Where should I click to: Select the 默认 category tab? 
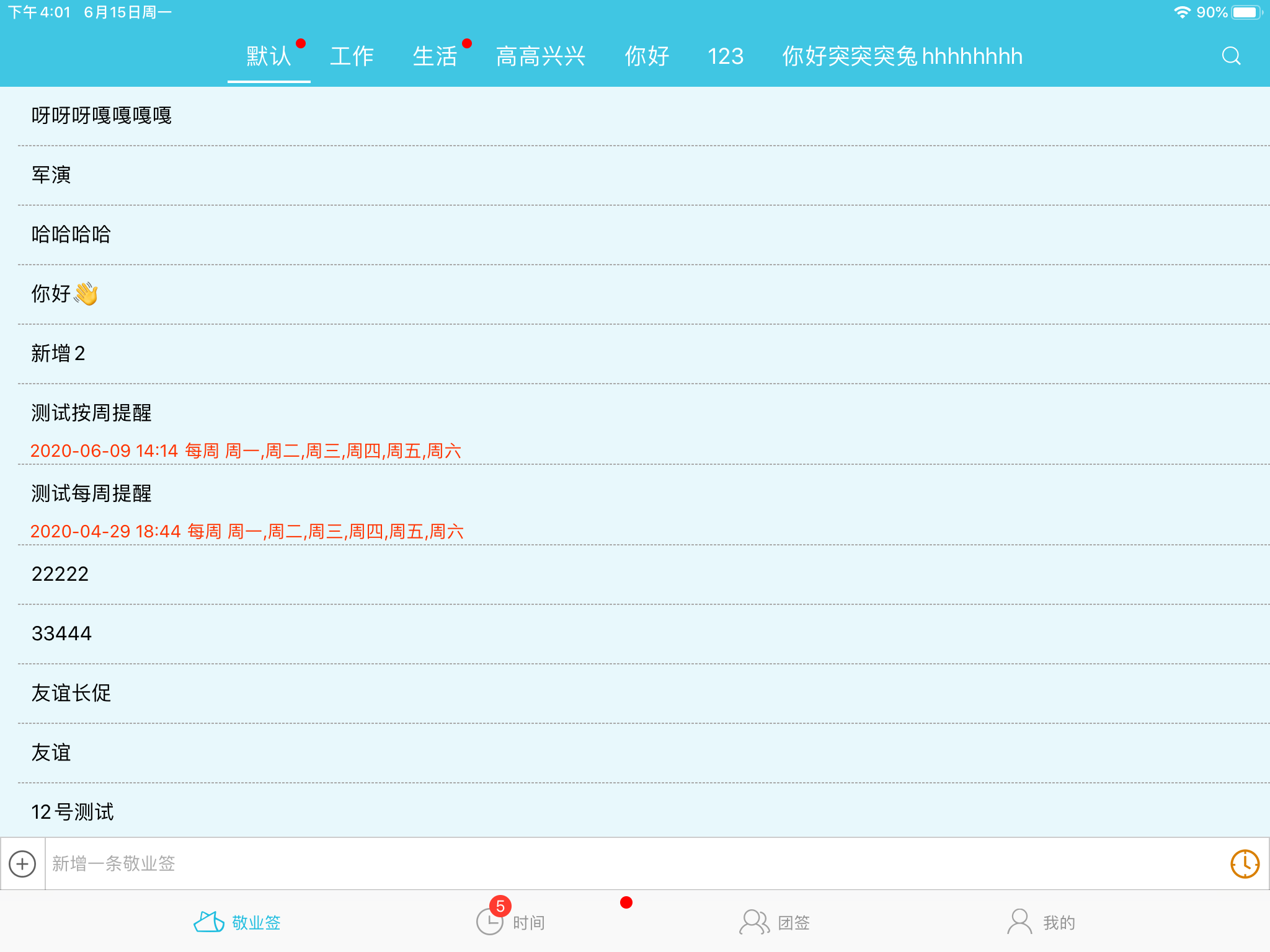point(269,56)
